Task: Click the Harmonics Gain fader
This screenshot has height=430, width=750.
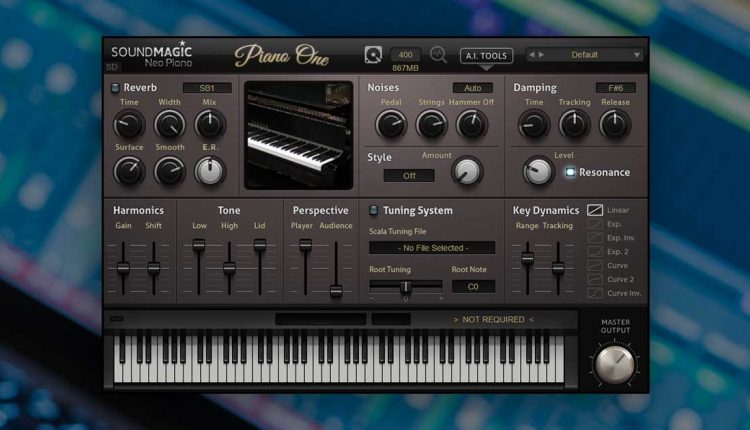Action: 123,268
